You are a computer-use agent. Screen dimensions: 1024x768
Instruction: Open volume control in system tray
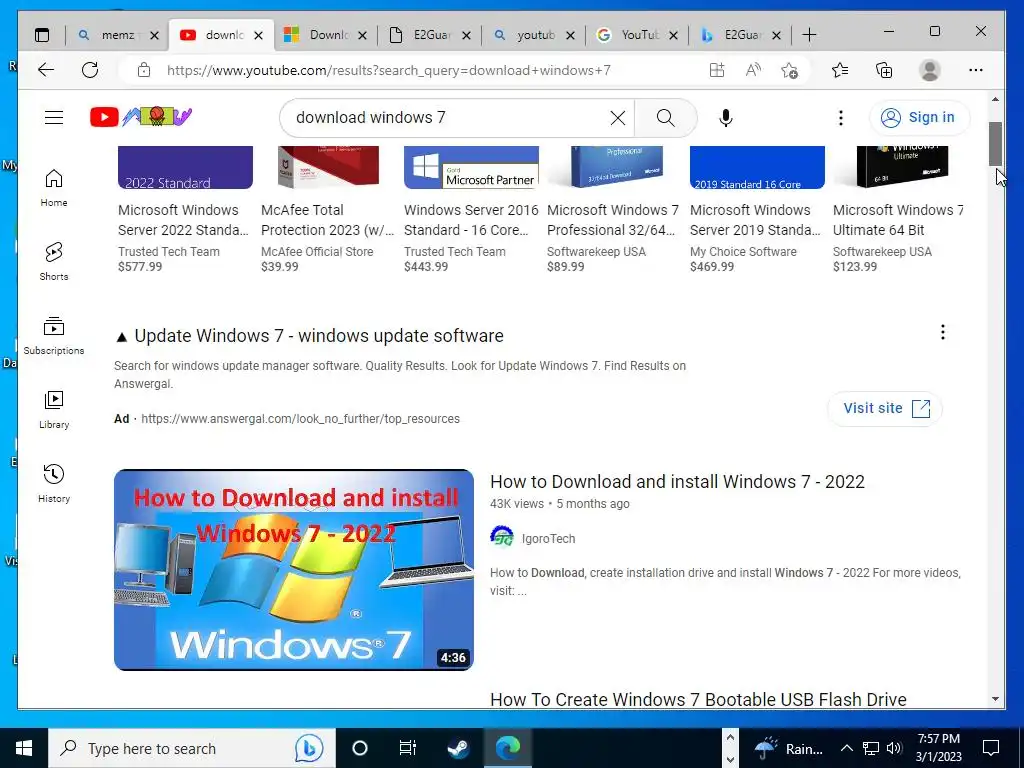895,748
